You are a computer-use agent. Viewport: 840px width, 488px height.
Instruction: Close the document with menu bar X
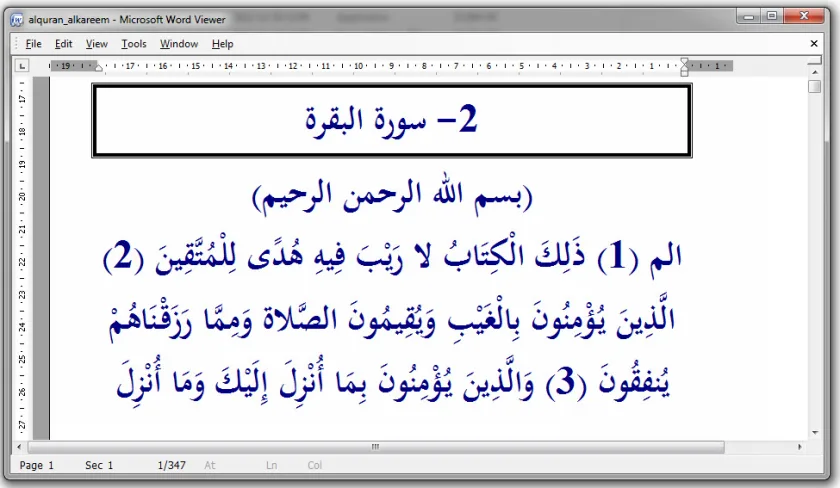[x=814, y=43]
